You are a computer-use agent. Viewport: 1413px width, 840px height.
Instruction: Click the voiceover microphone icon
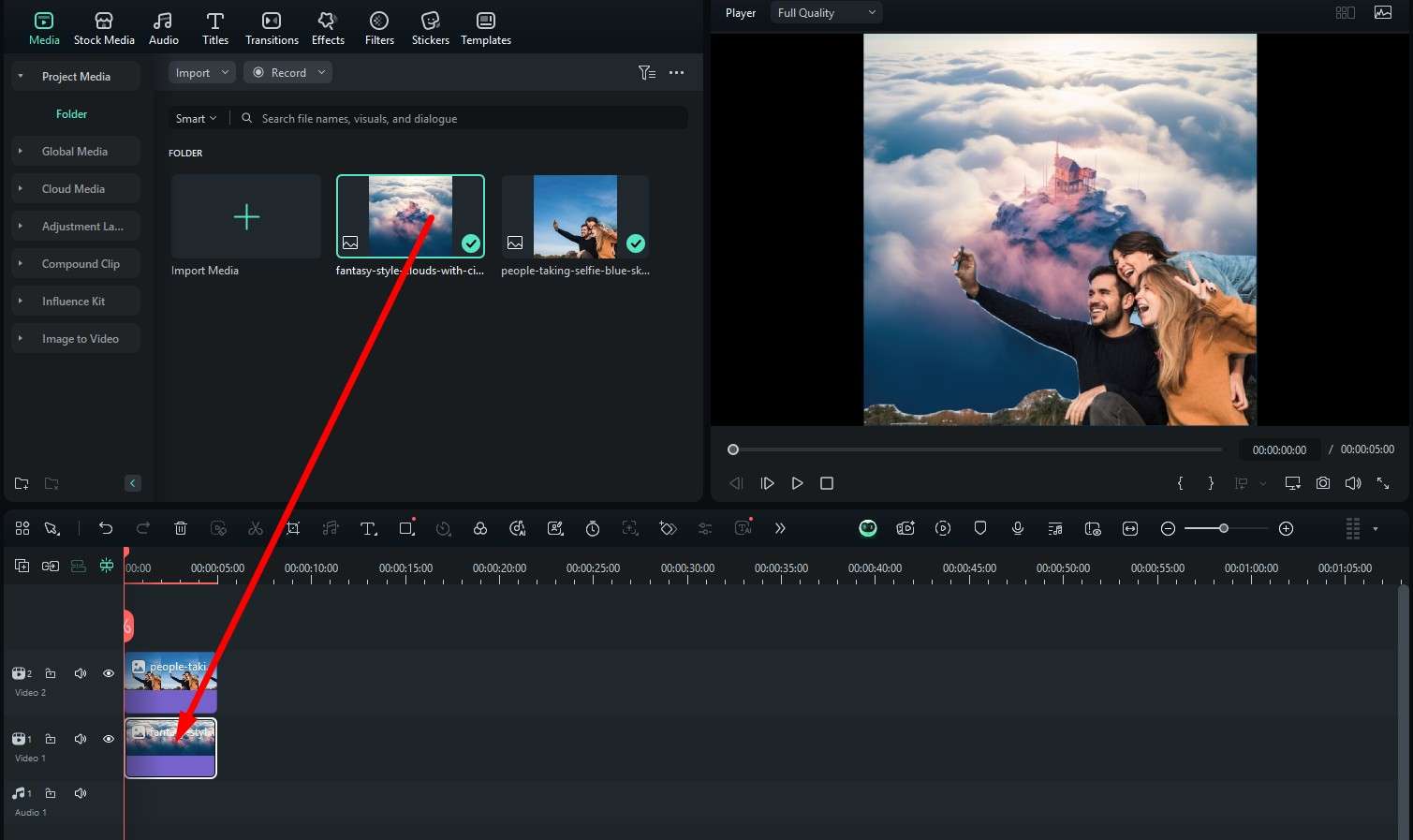1017,528
